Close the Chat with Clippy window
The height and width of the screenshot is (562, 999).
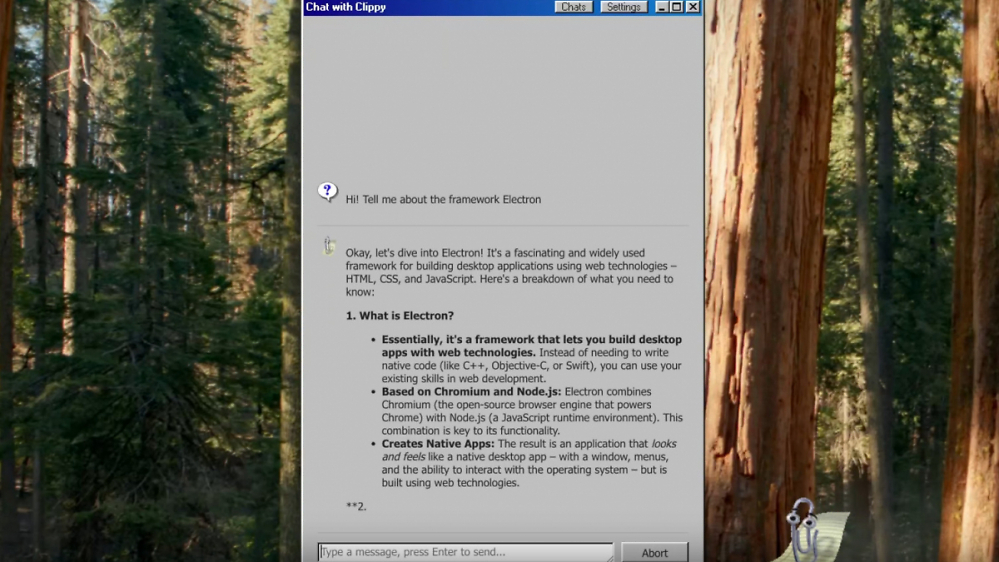[x=693, y=7]
